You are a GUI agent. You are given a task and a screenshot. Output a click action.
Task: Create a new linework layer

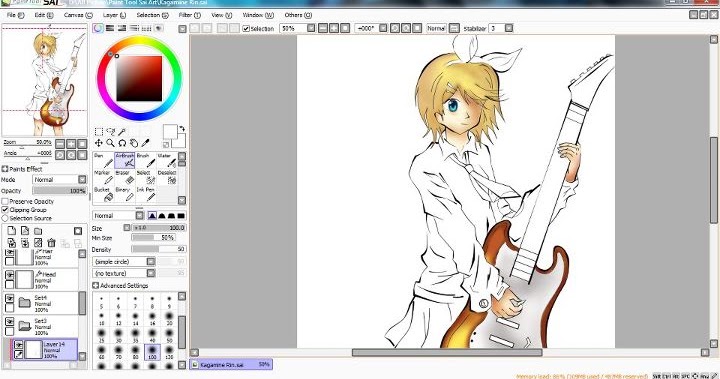coord(25,231)
